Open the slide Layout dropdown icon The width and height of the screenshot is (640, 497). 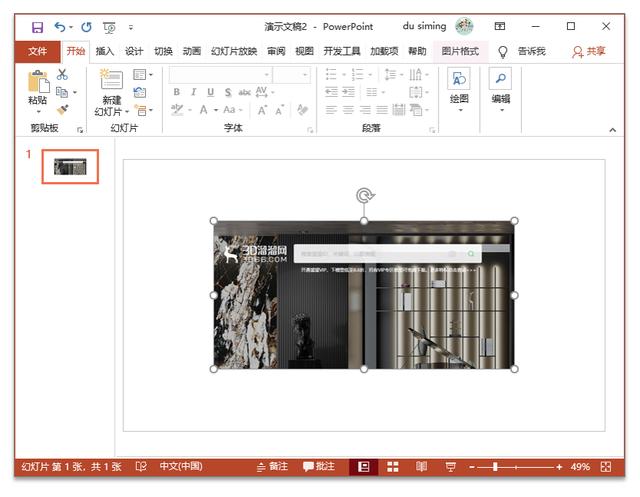click(x=142, y=75)
